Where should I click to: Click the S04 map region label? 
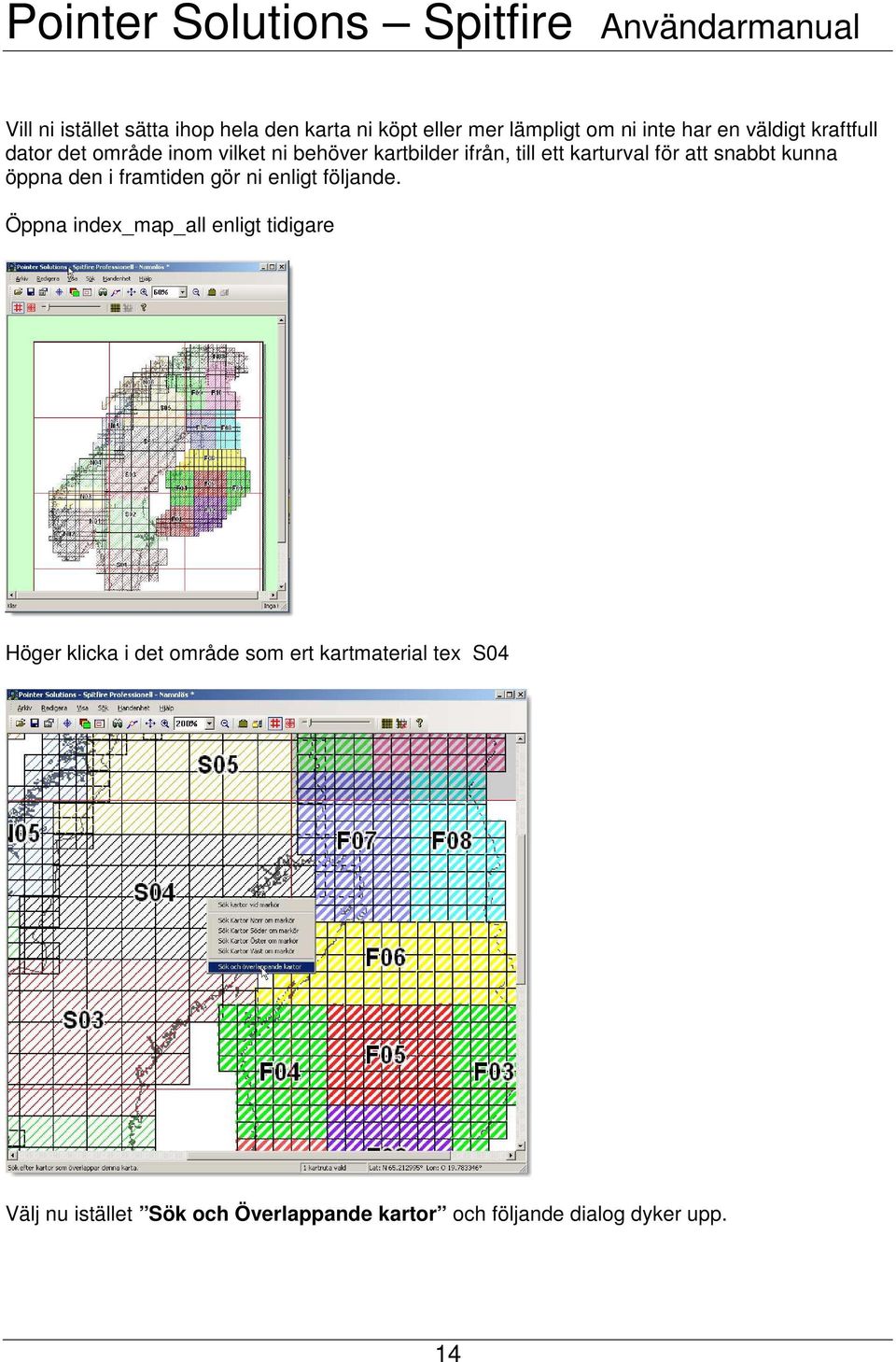click(x=155, y=892)
